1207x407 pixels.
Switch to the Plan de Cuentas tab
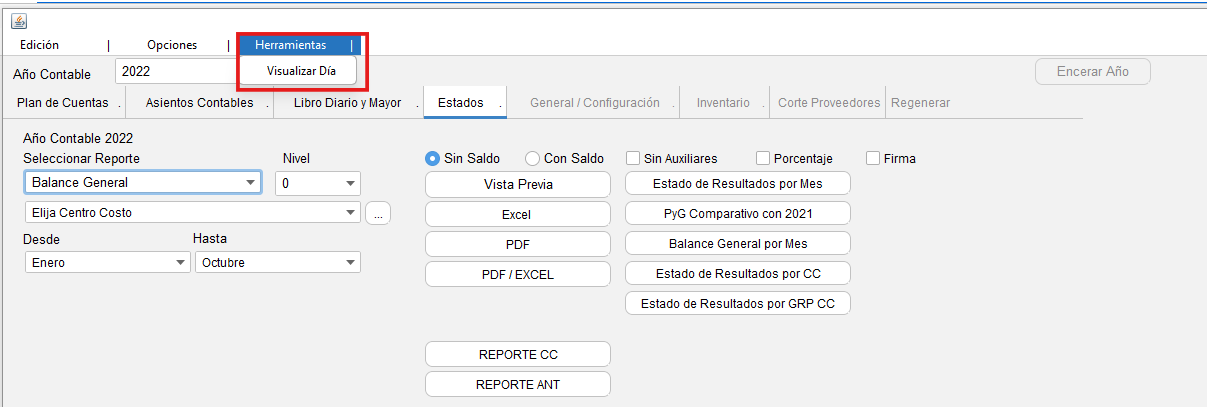tap(63, 103)
